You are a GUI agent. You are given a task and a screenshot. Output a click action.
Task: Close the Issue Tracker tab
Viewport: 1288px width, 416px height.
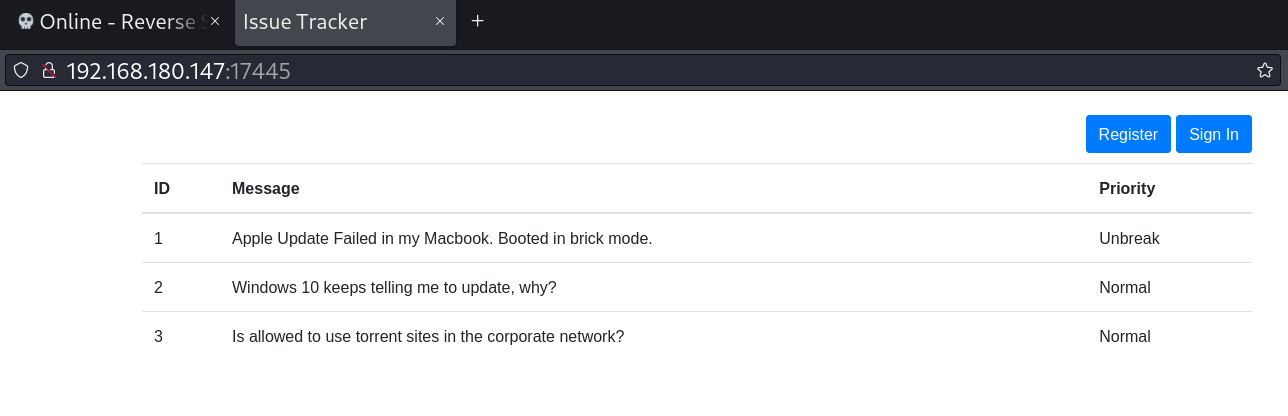coord(439,21)
